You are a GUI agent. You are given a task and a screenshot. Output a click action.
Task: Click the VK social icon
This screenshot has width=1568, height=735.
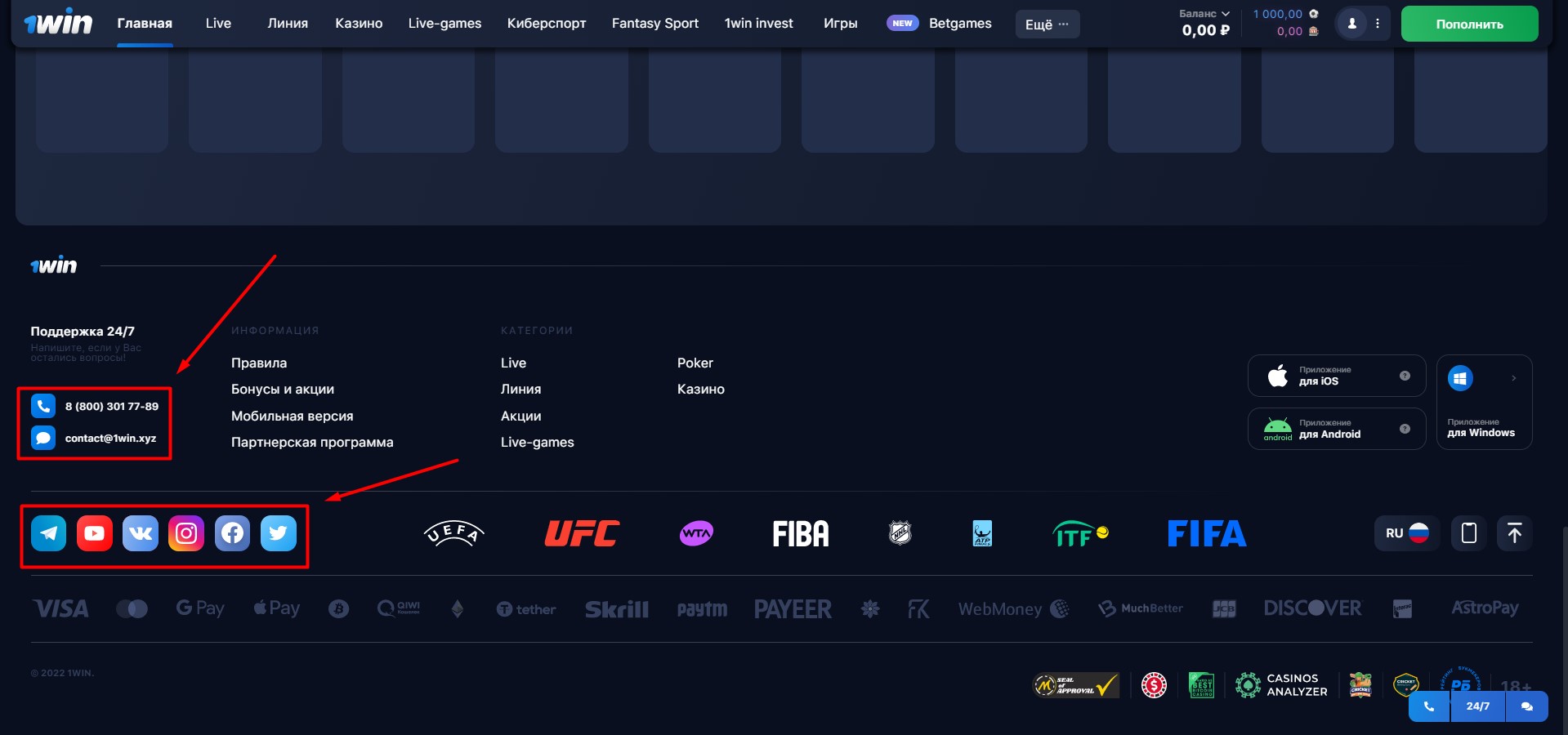141,533
